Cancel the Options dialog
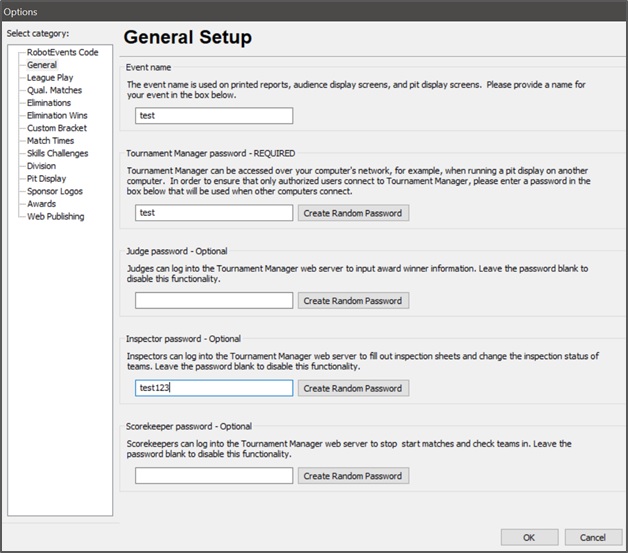Screen dimensions: 628x553 click(592, 537)
